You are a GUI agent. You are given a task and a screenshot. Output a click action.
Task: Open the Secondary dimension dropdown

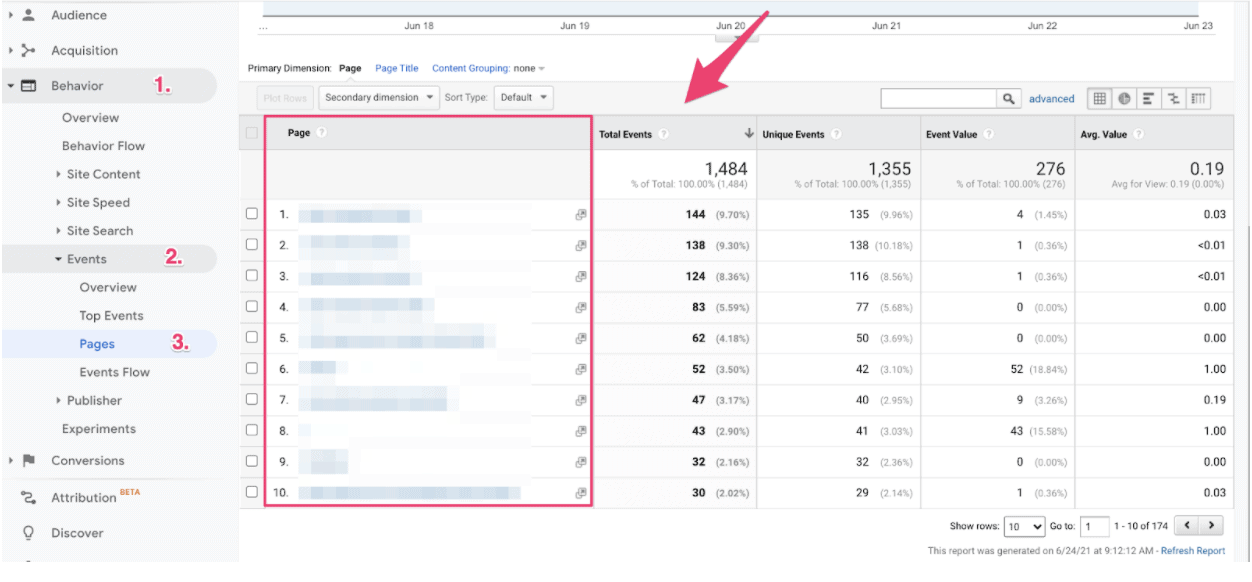click(x=380, y=97)
